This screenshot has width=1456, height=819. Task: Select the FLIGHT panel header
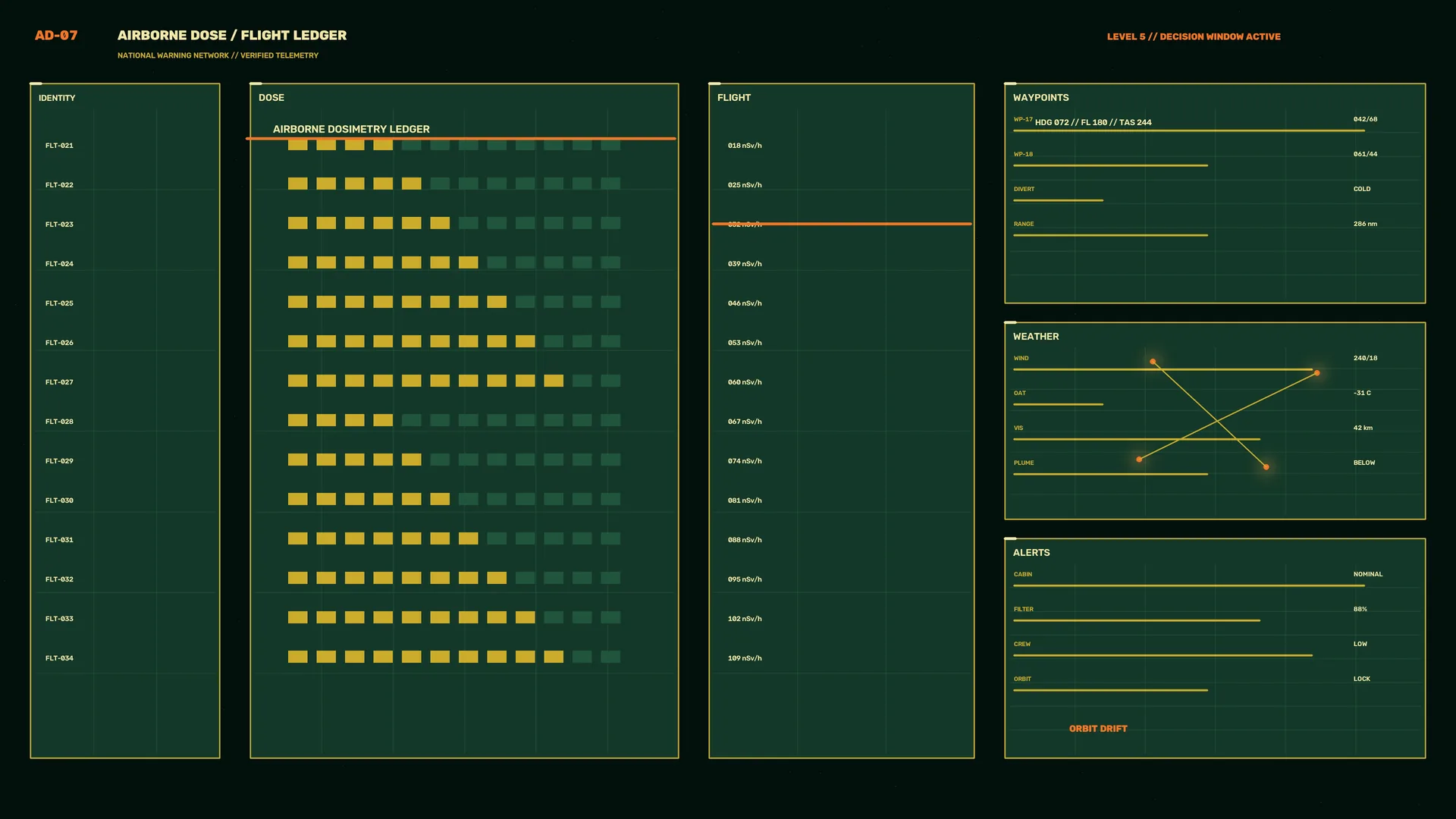coord(734,98)
